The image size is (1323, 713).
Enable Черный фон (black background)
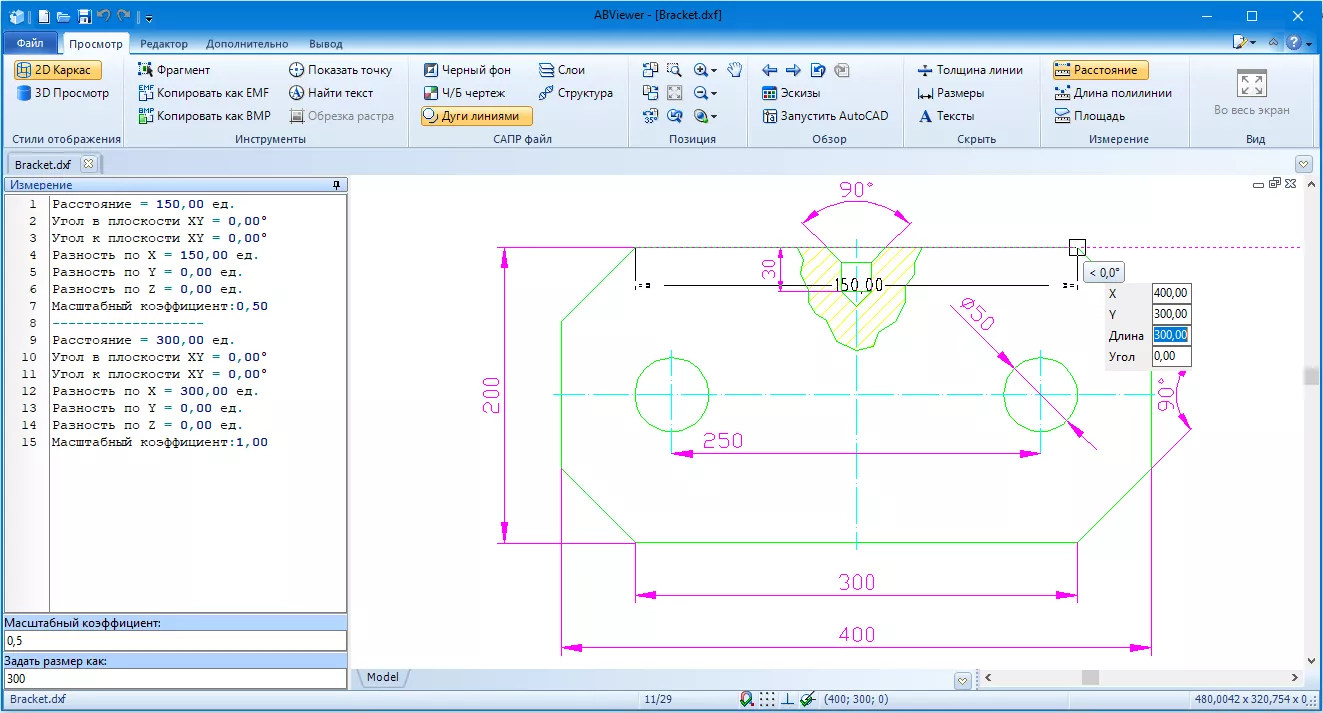coord(468,69)
